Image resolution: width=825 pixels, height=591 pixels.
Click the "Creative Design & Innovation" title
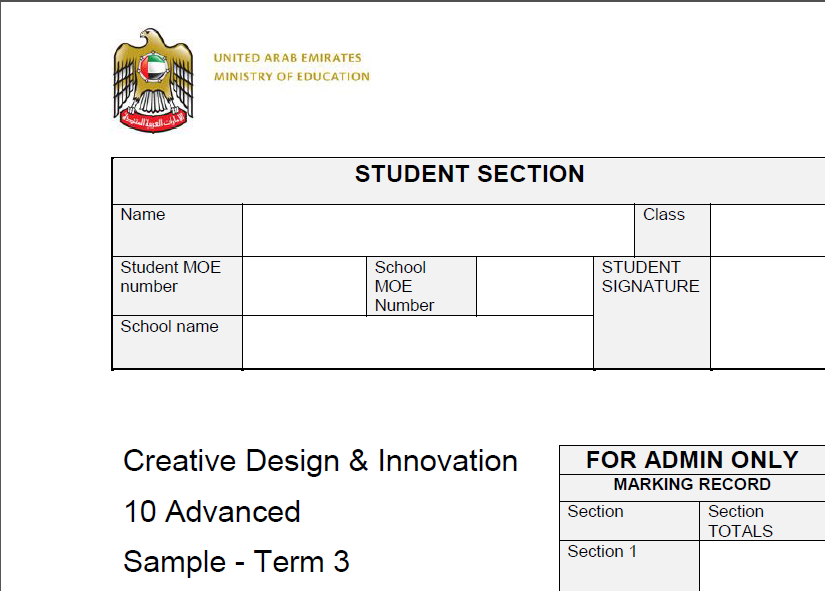tap(320, 461)
